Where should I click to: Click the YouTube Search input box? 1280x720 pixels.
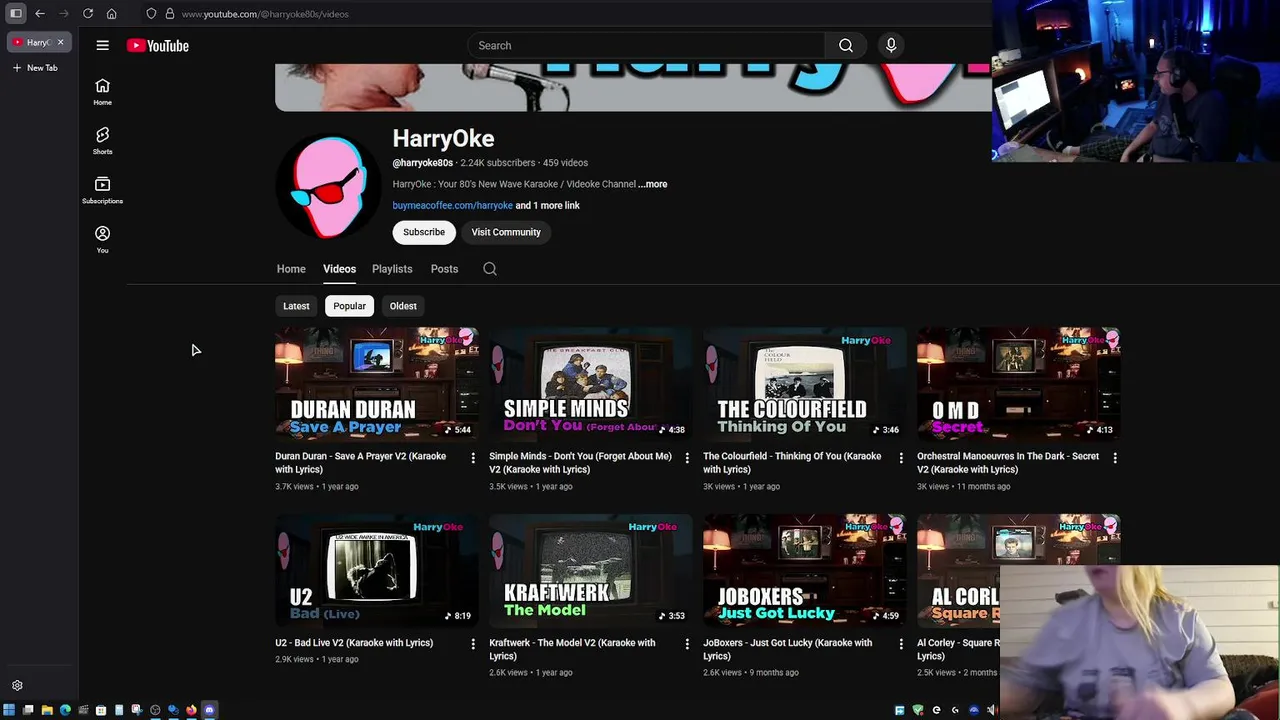pos(646,45)
